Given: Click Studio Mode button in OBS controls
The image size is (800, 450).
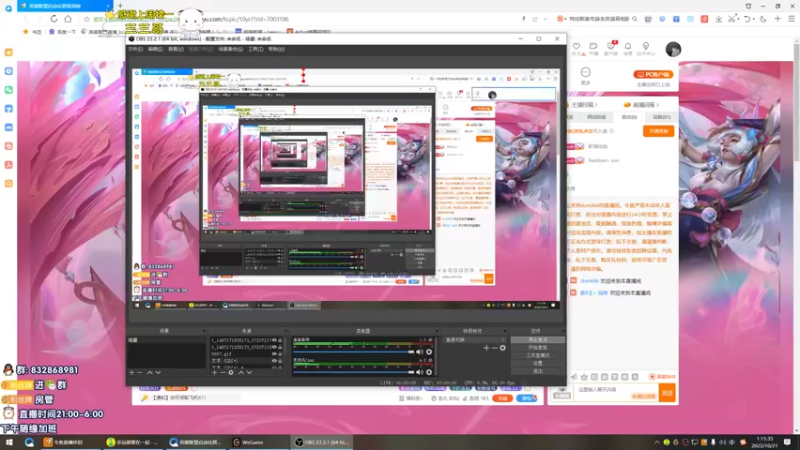Looking at the screenshot, I should tap(538, 355).
